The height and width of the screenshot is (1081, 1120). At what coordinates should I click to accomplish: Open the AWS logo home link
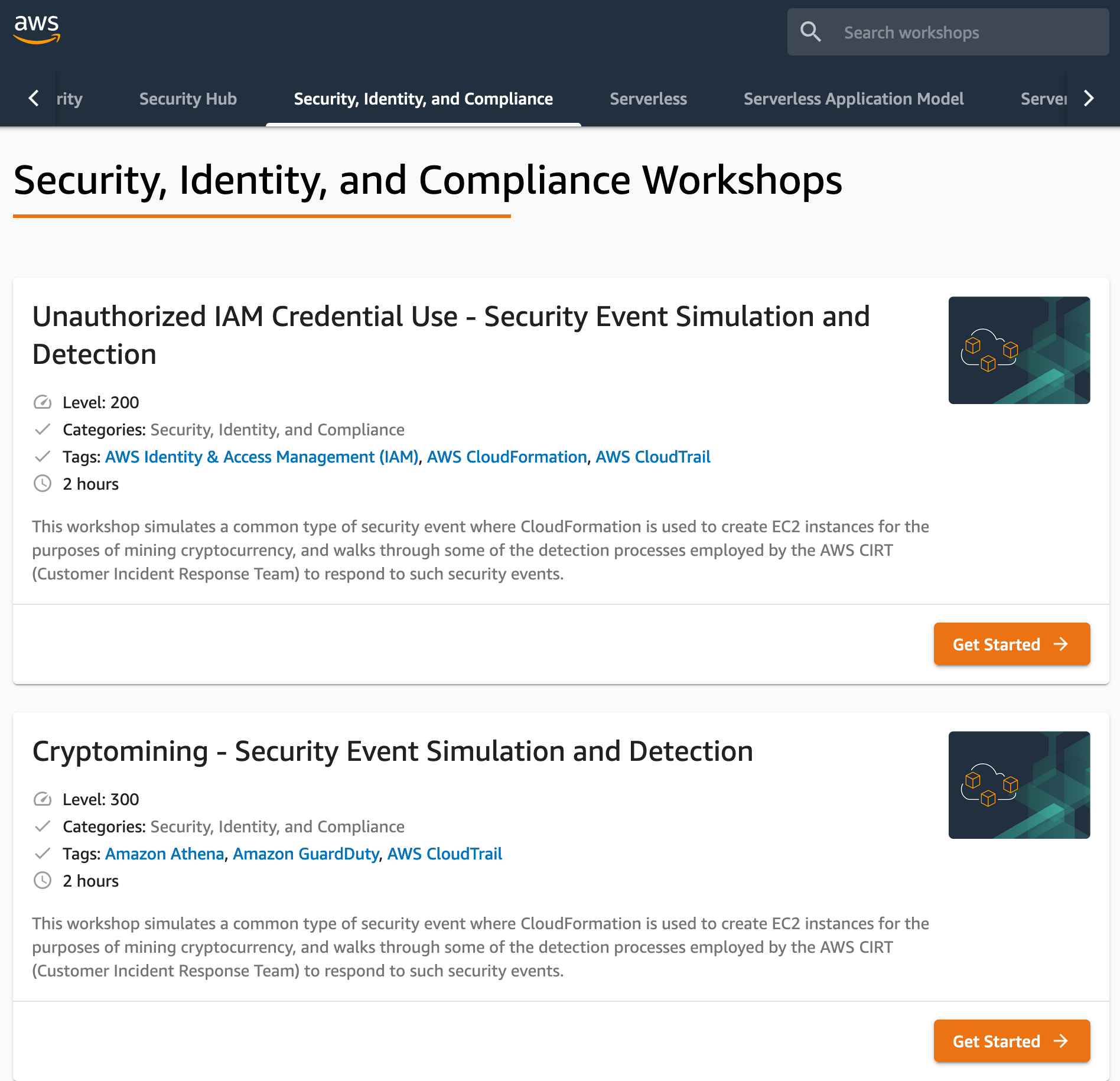coord(37,30)
